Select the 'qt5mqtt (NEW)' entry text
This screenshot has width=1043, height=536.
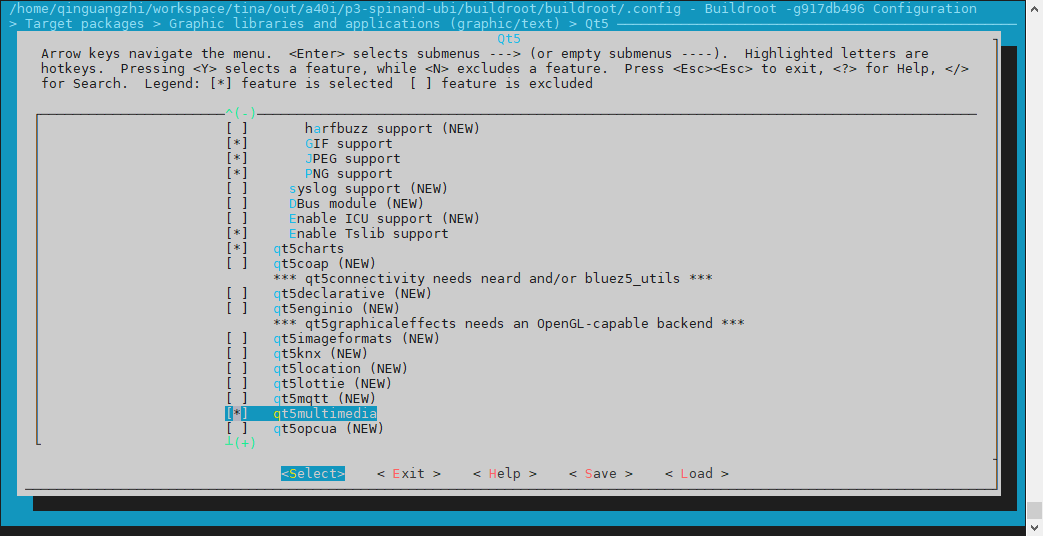point(325,398)
